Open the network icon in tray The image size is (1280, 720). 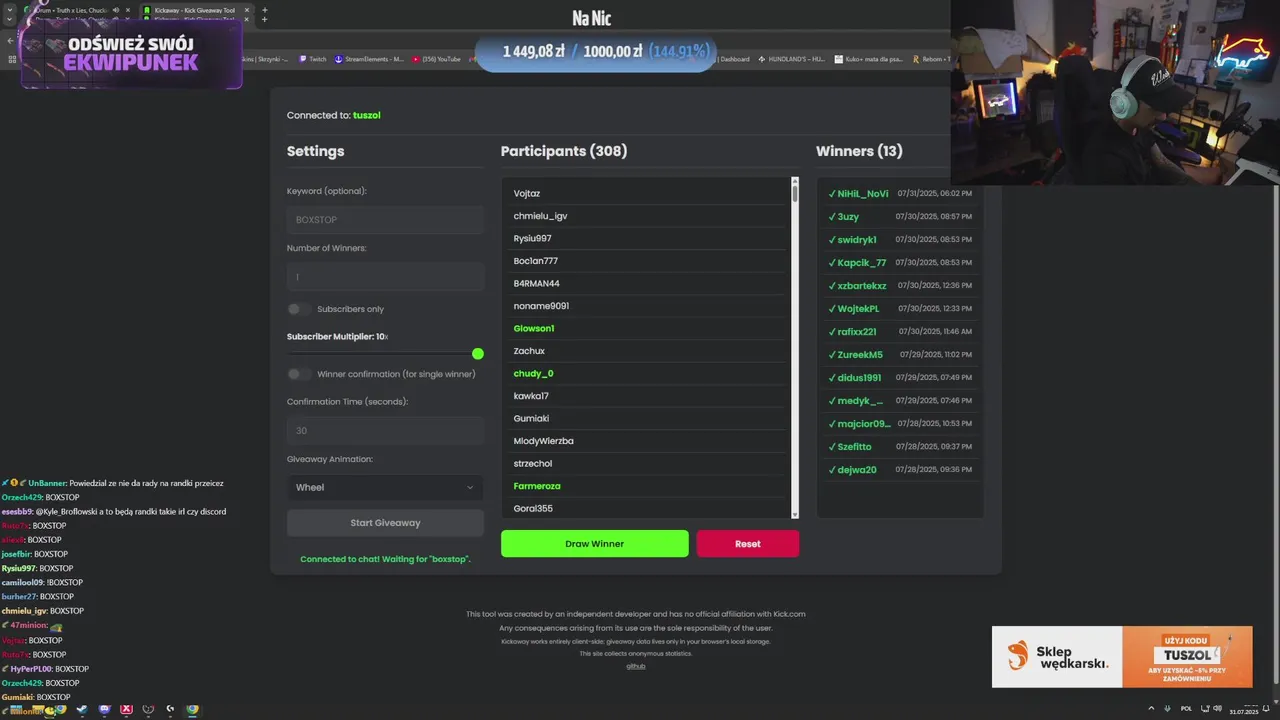tap(1204, 709)
